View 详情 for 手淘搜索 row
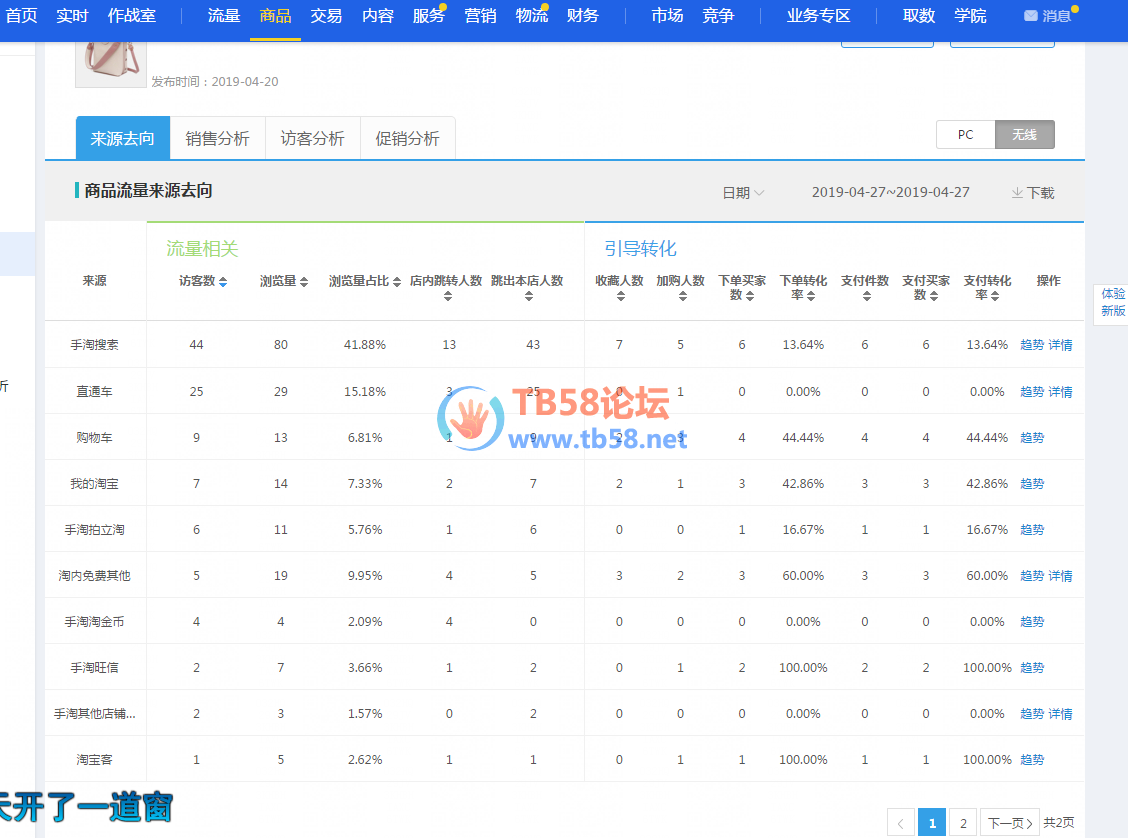 pyautogui.click(x=1060, y=345)
